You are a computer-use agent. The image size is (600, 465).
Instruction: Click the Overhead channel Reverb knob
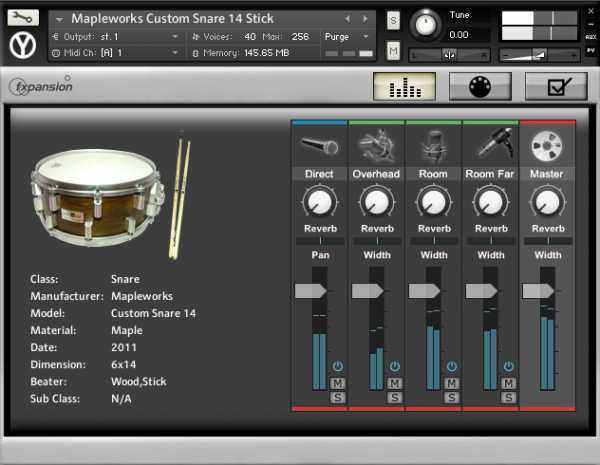[377, 202]
